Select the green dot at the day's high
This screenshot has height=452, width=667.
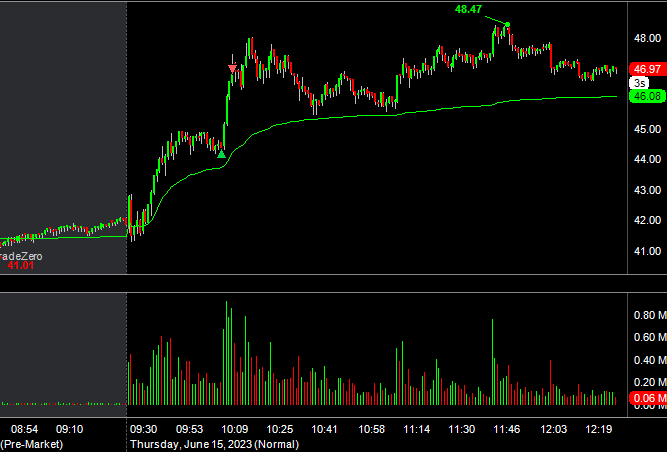[x=507, y=25]
